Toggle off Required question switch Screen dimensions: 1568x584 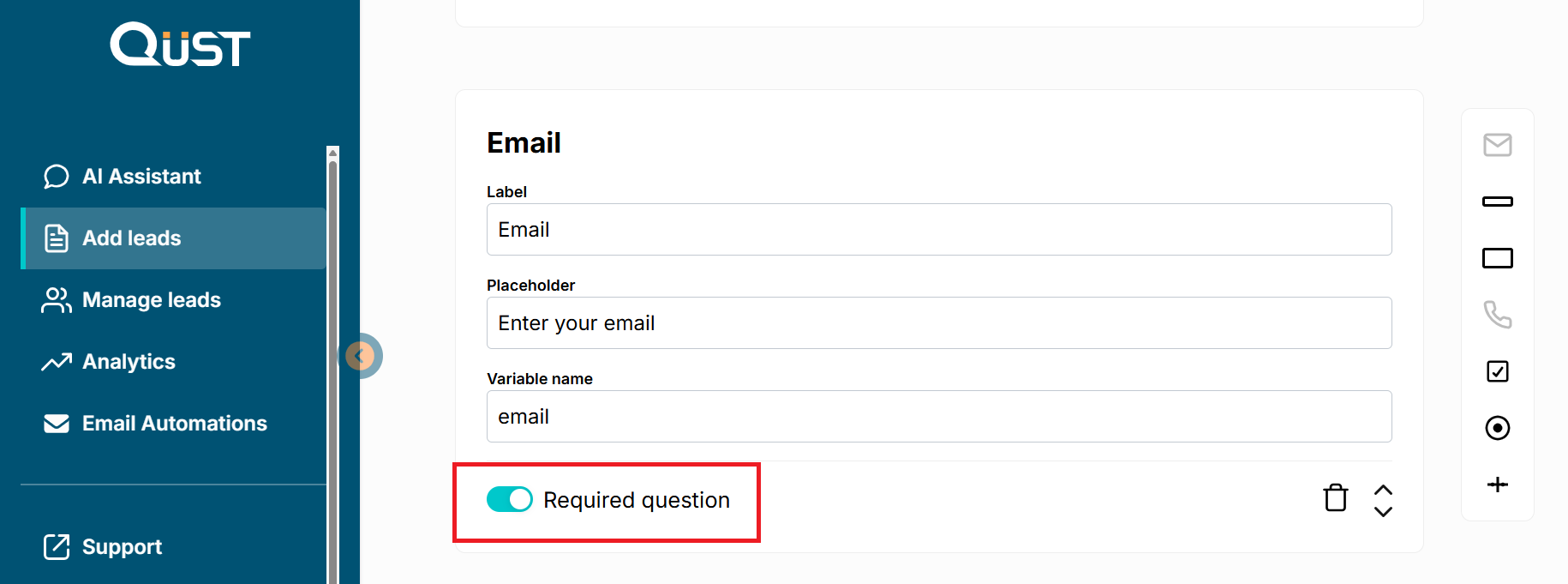click(510, 499)
